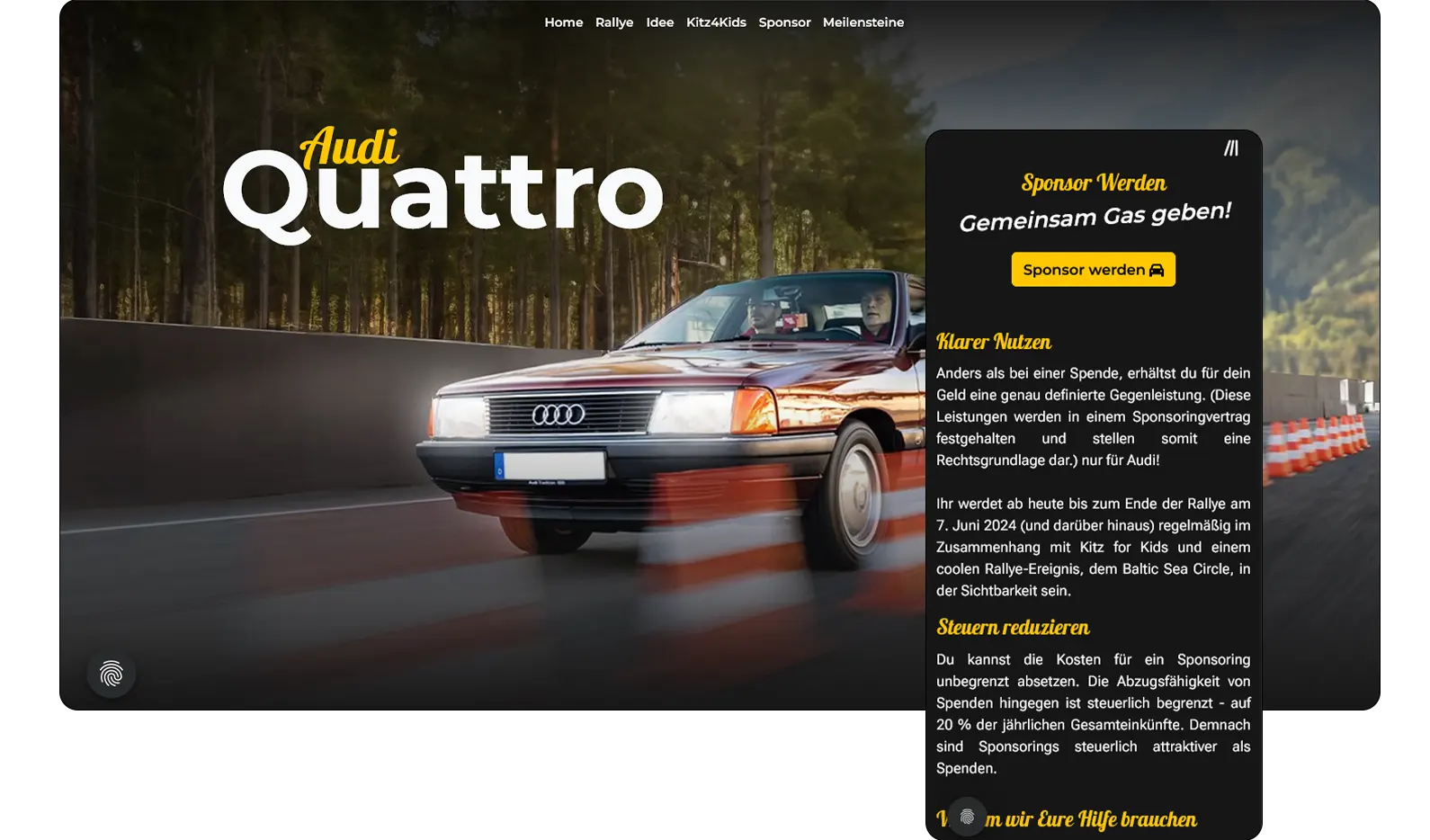The width and height of the screenshot is (1430, 840).
Task: Go to the Rallye menu item
Action: pos(614,22)
